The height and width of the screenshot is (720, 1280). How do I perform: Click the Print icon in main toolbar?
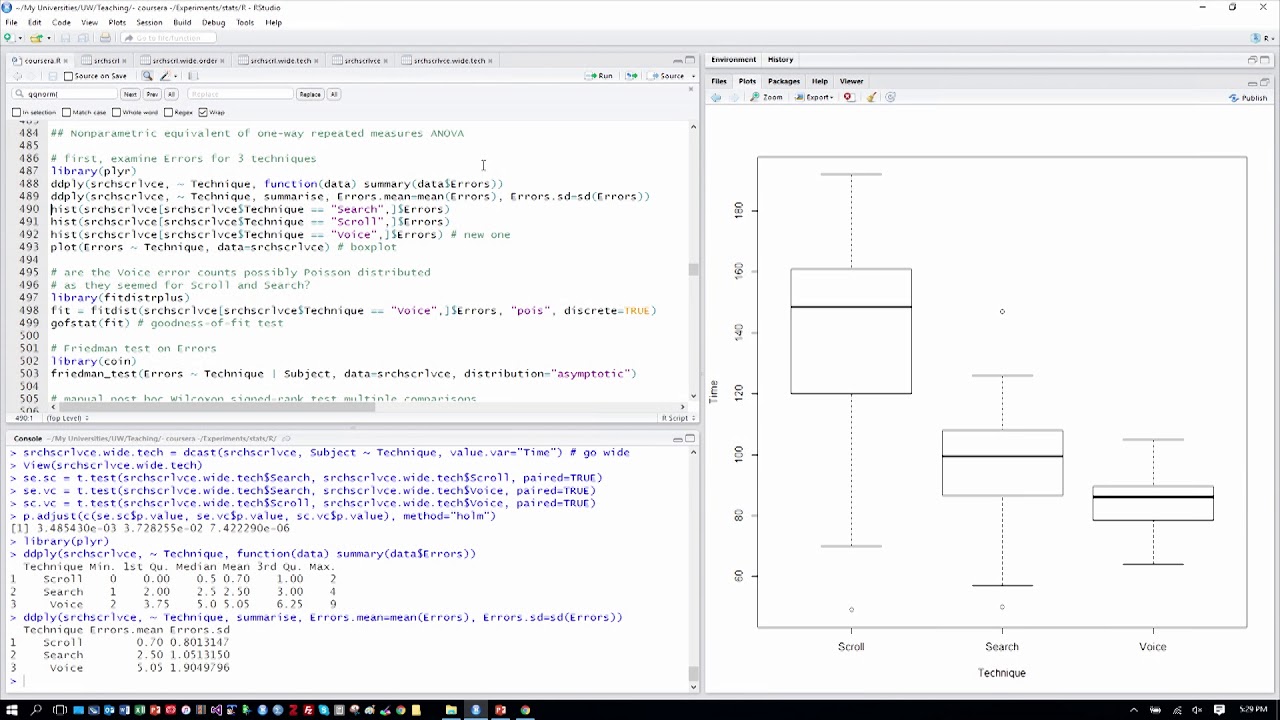tap(105, 38)
